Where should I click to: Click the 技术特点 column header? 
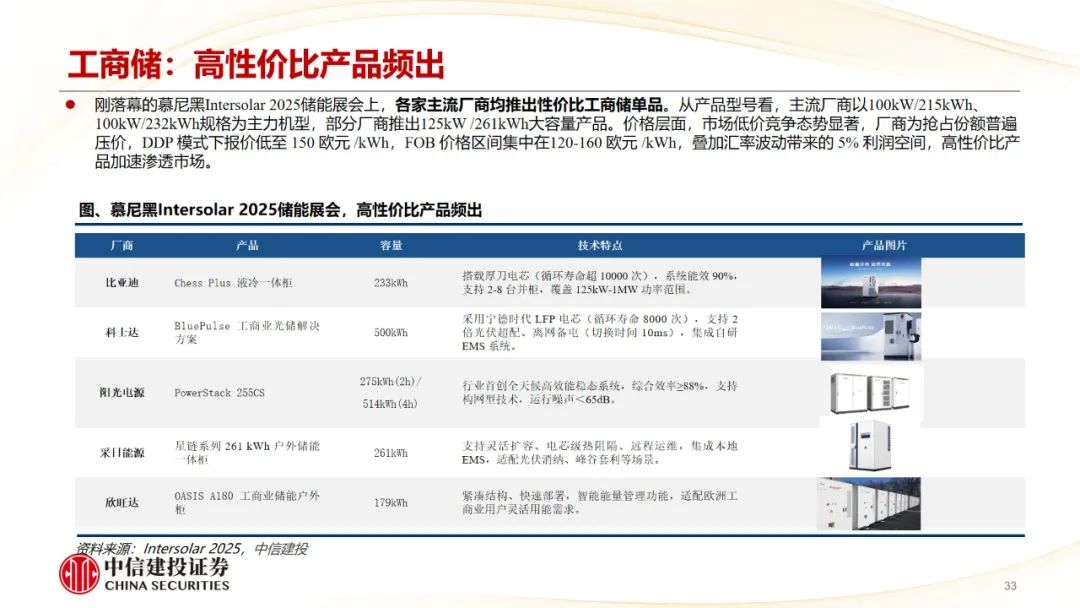600,245
